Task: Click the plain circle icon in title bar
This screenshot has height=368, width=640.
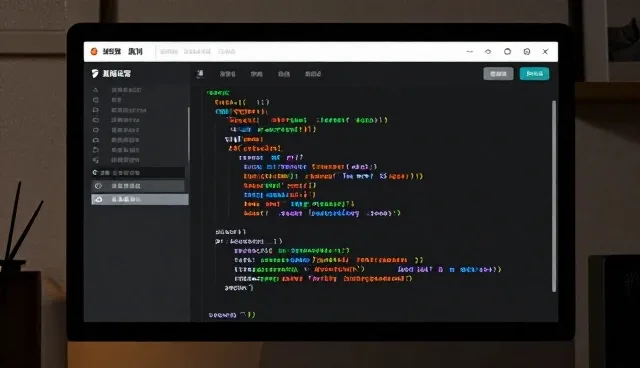Action: 507,51
